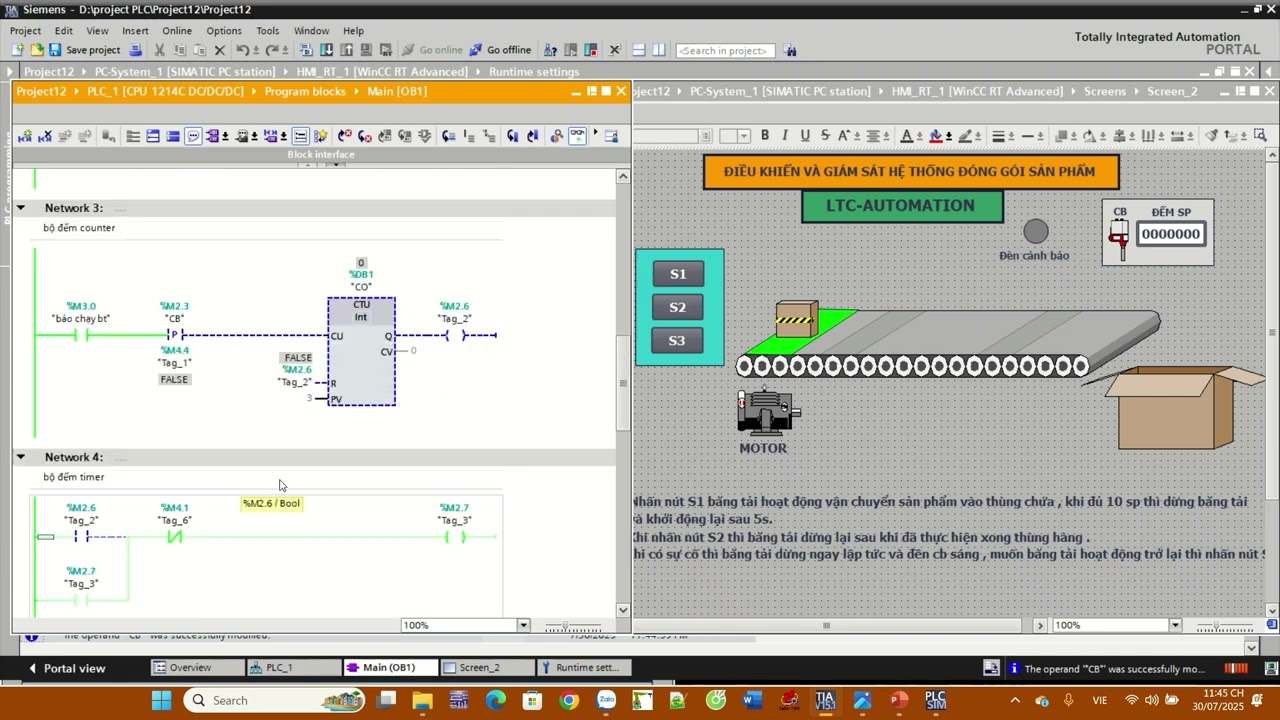Screen dimensions: 1280x720
Task: Click the HMI screen horizontal scrollbar
Action: (826, 625)
